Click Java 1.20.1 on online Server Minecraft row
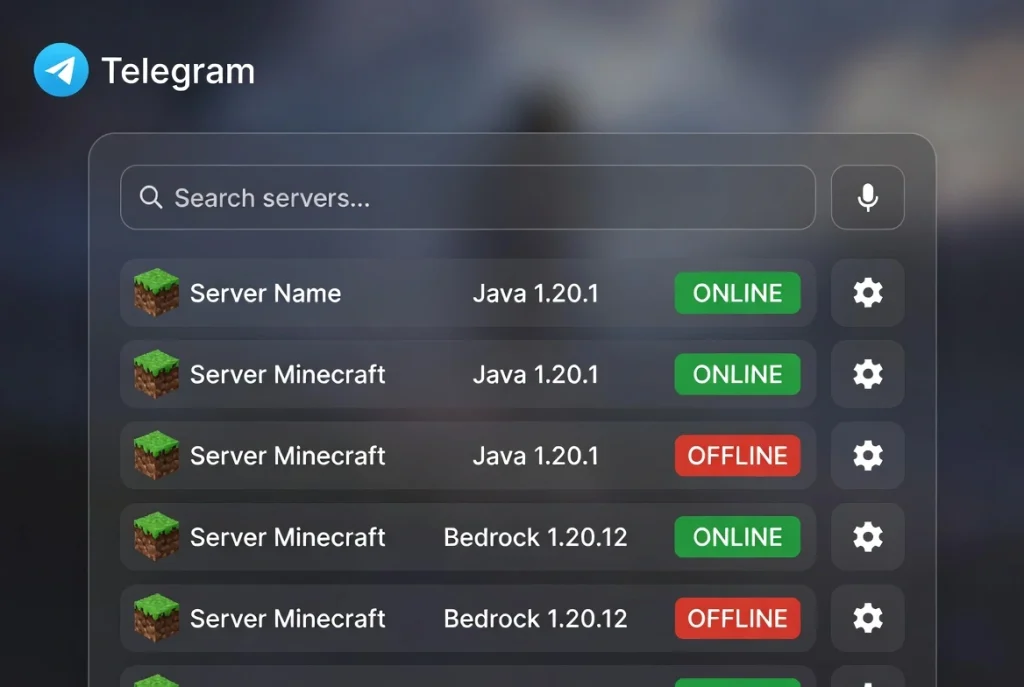Screen dimensions: 1024x687 click(536, 374)
